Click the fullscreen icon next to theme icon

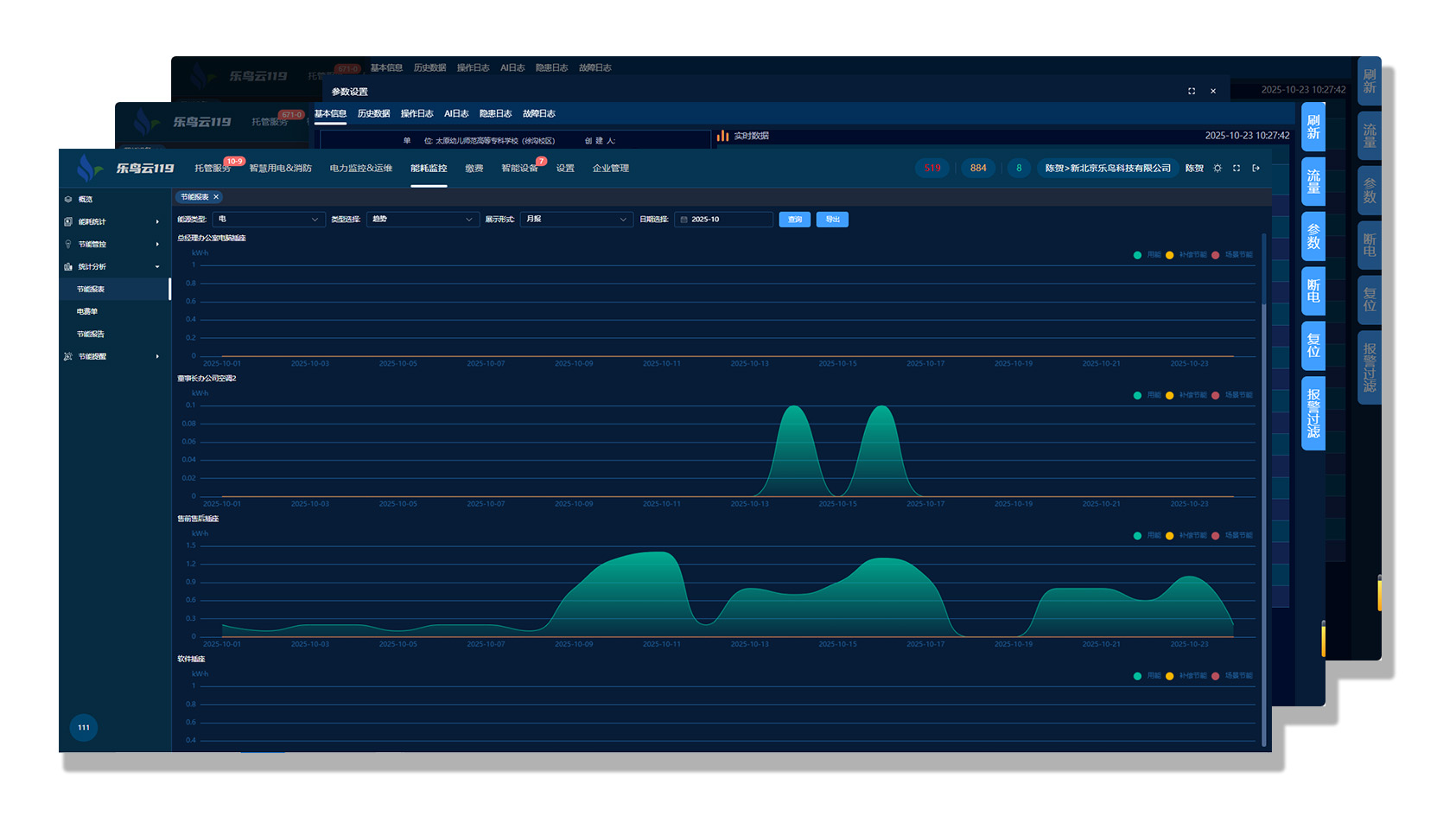(x=1237, y=169)
